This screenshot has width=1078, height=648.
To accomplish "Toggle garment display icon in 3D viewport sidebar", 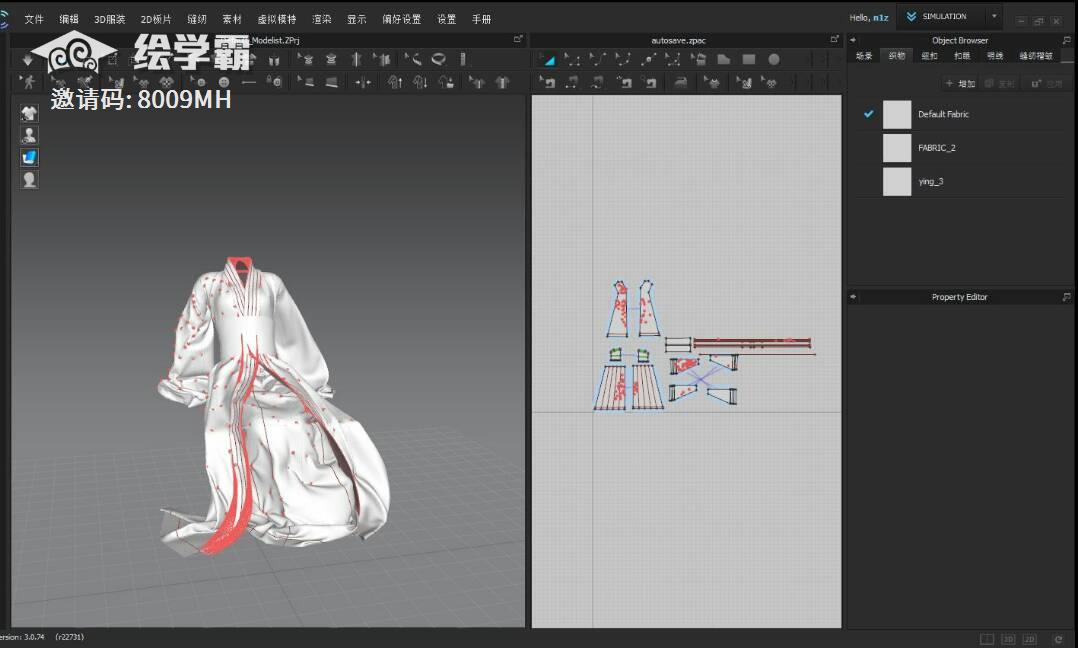I will tap(30, 114).
